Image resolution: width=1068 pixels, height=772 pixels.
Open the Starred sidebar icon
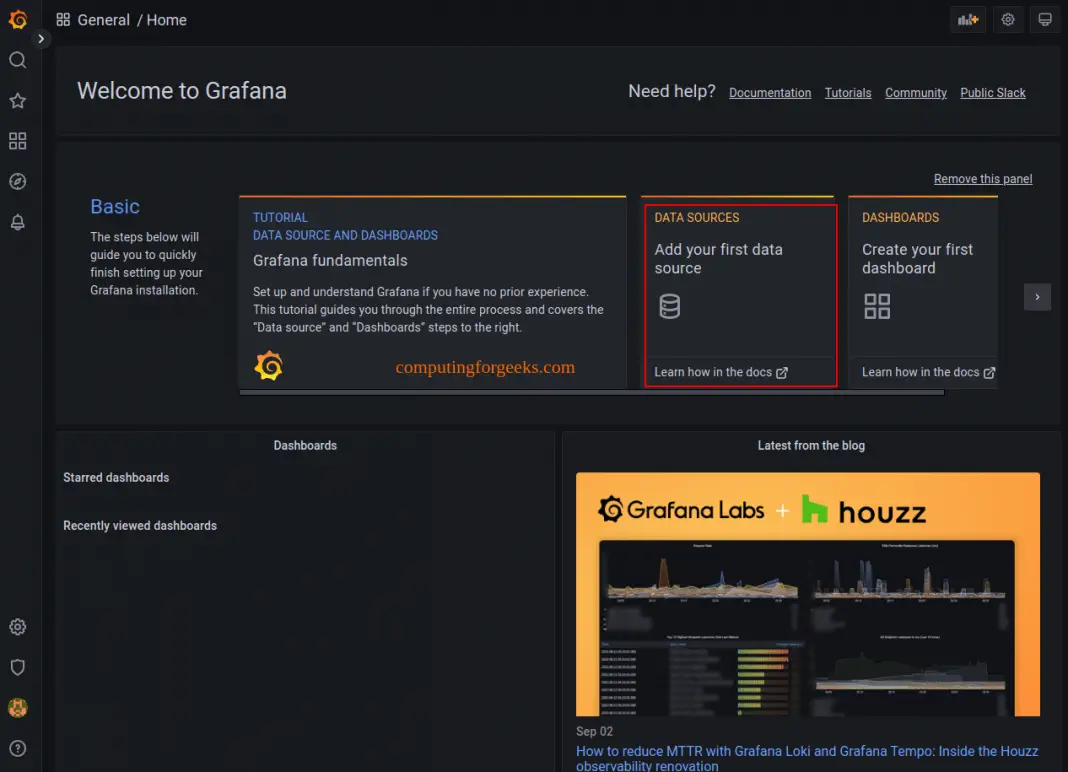pyautogui.click(x=17, y=101)
